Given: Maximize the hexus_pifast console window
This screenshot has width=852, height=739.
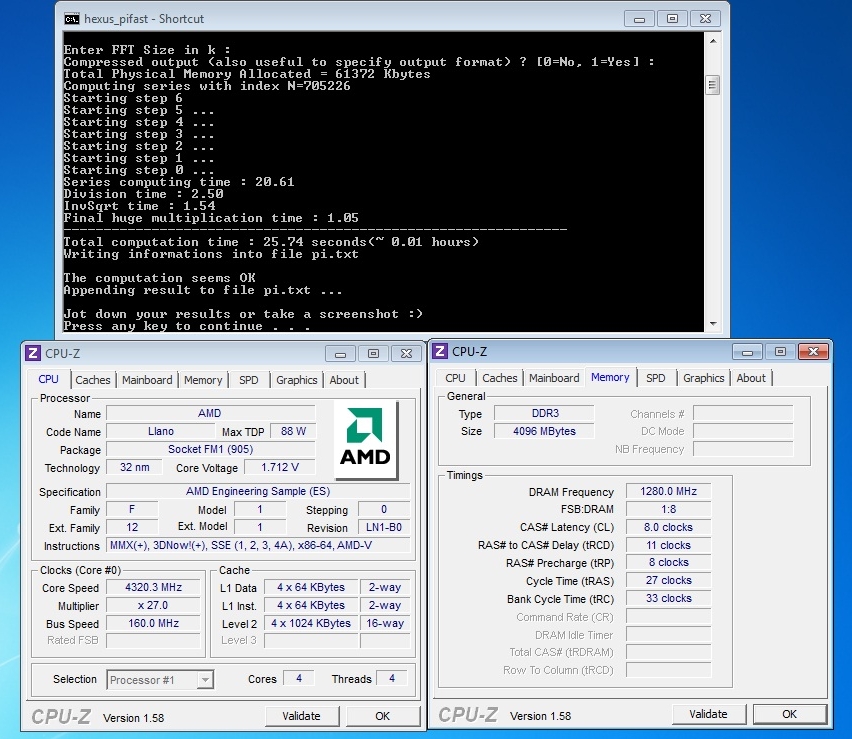Looking at the screenshot, I should (x=672, y=19).
